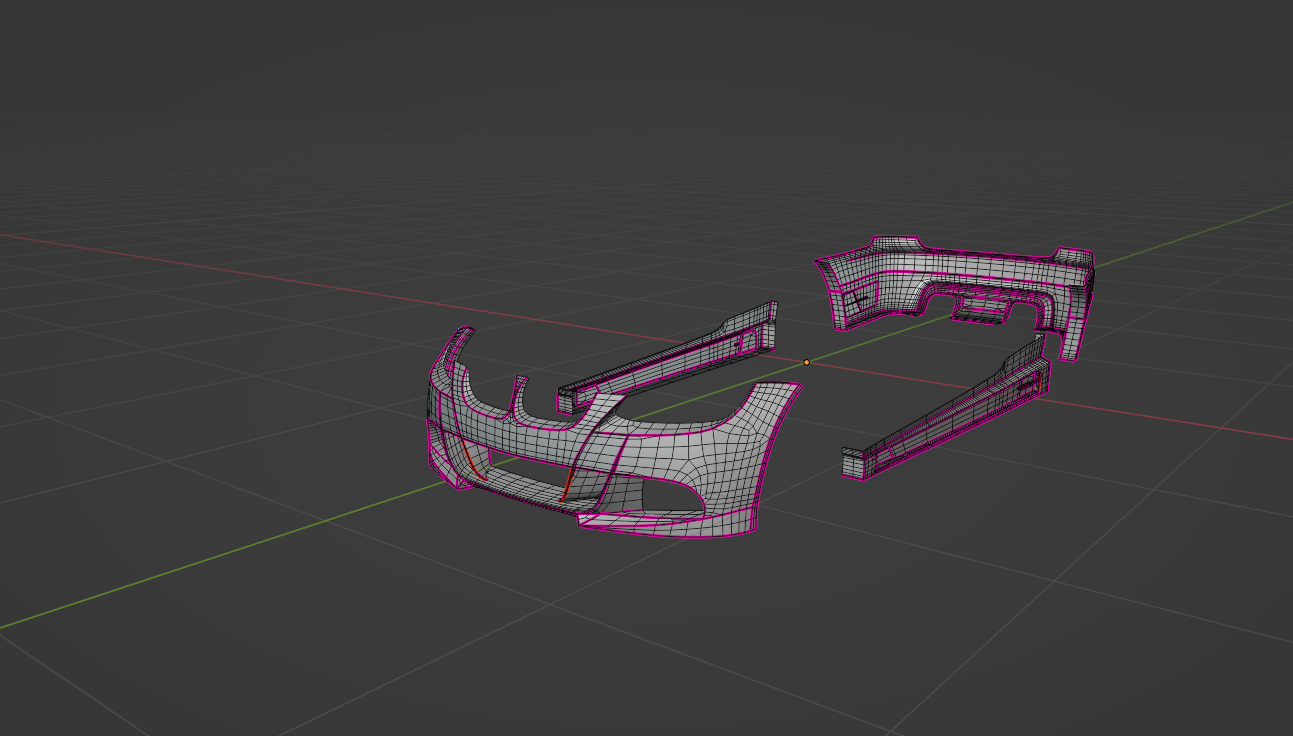Image resolution: width=1293 pixels, height=736 pixels.
Task: Click the orange origin point at grid center
Action: 807,362
